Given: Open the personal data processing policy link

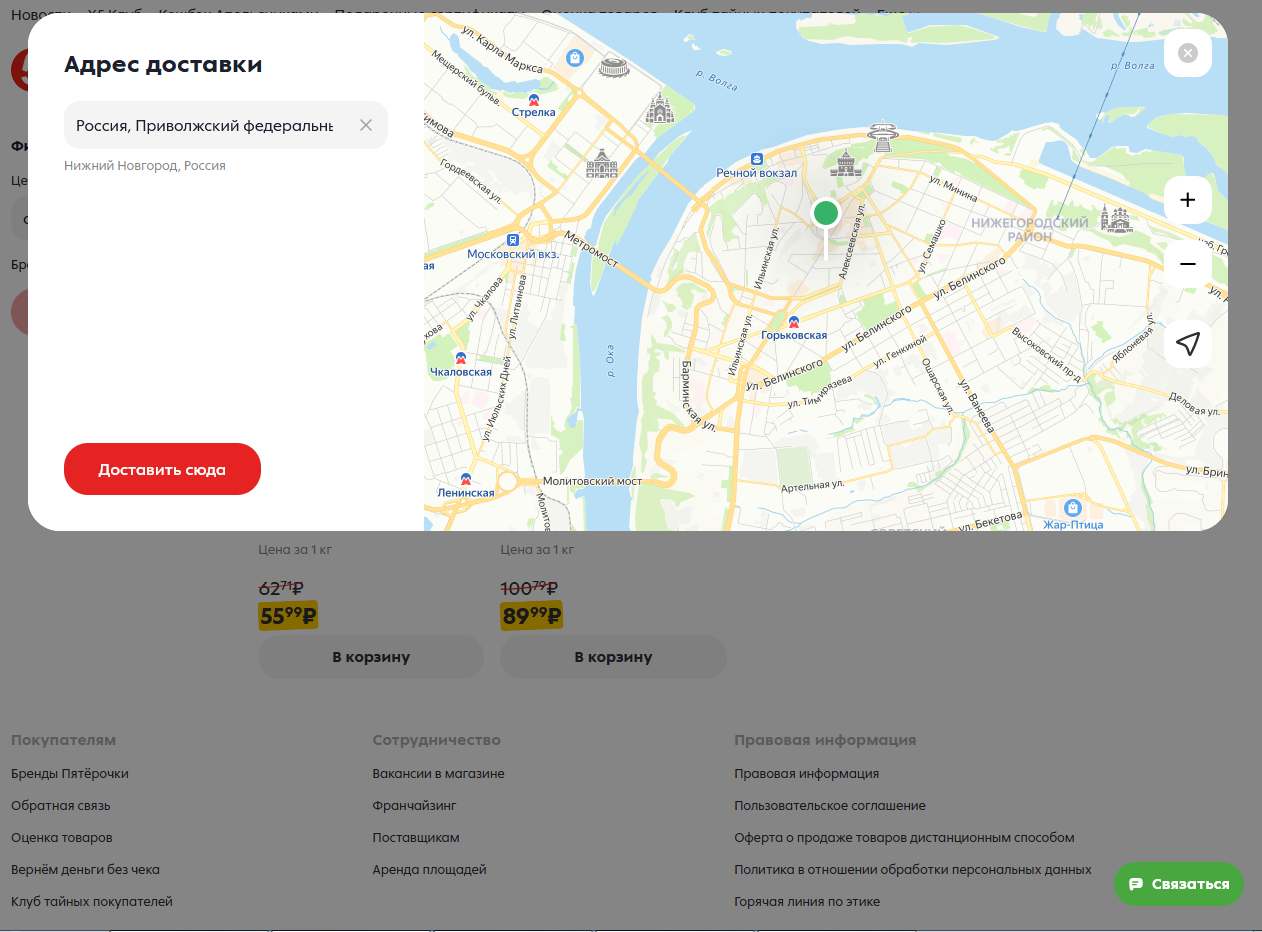Looking at the screenshot, I should pyautogui.click(x=913, y=870).
